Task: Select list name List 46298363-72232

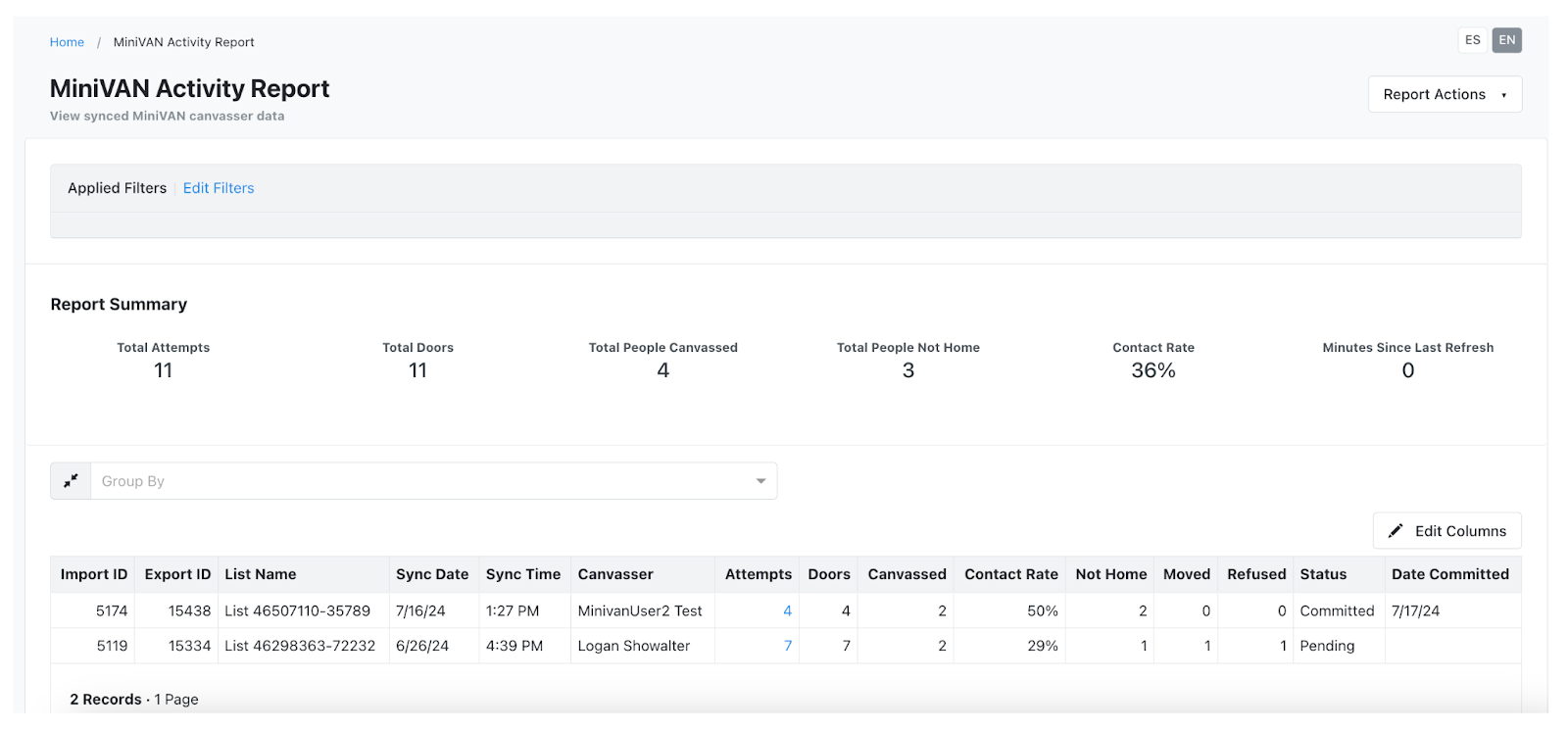Action: click(300, 646)
